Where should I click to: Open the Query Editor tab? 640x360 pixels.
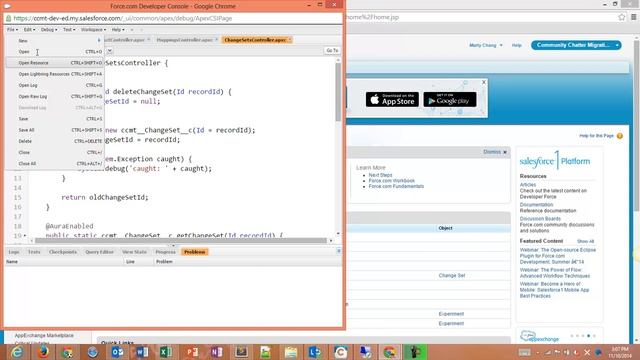click(99, 252)
